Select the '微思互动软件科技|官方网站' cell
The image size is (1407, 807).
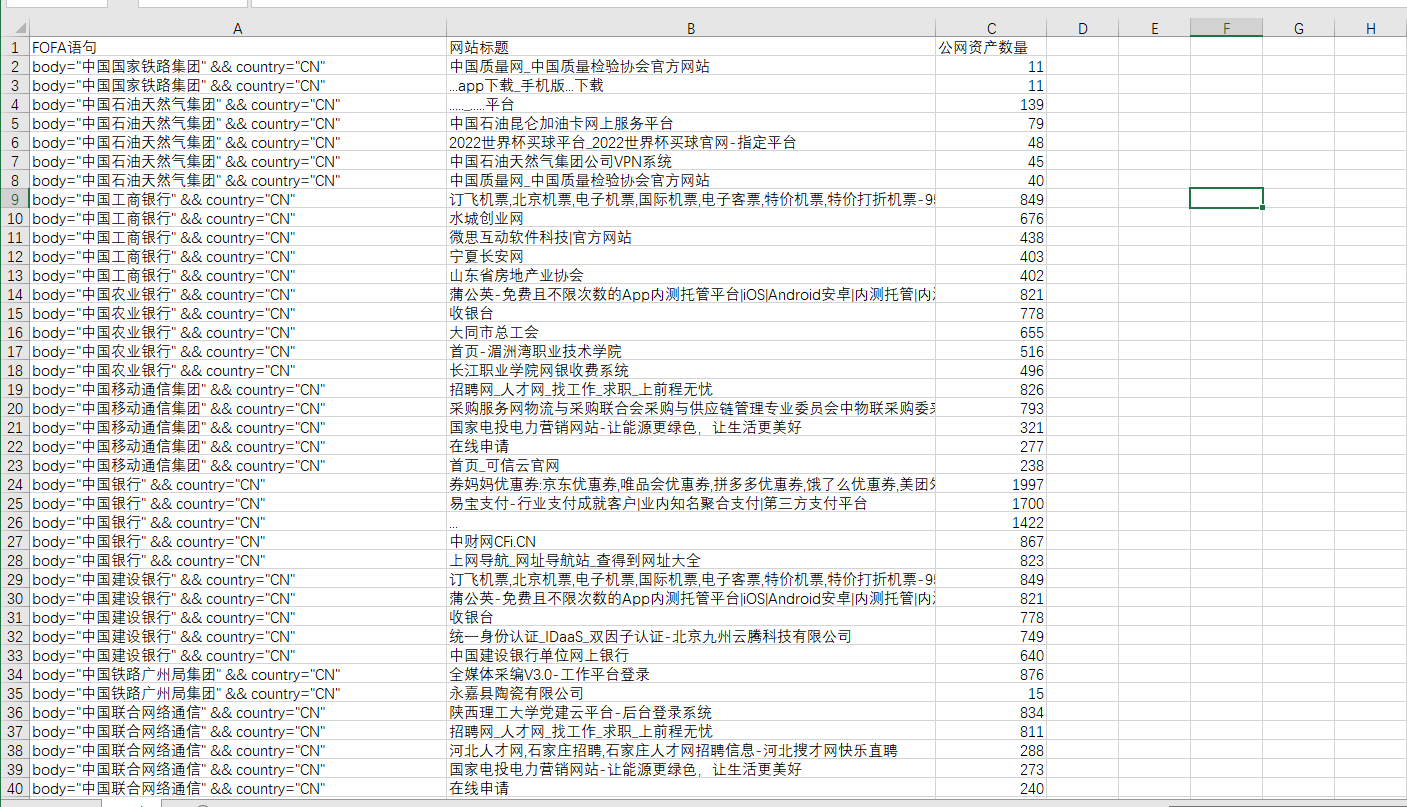tap(691, 237)
